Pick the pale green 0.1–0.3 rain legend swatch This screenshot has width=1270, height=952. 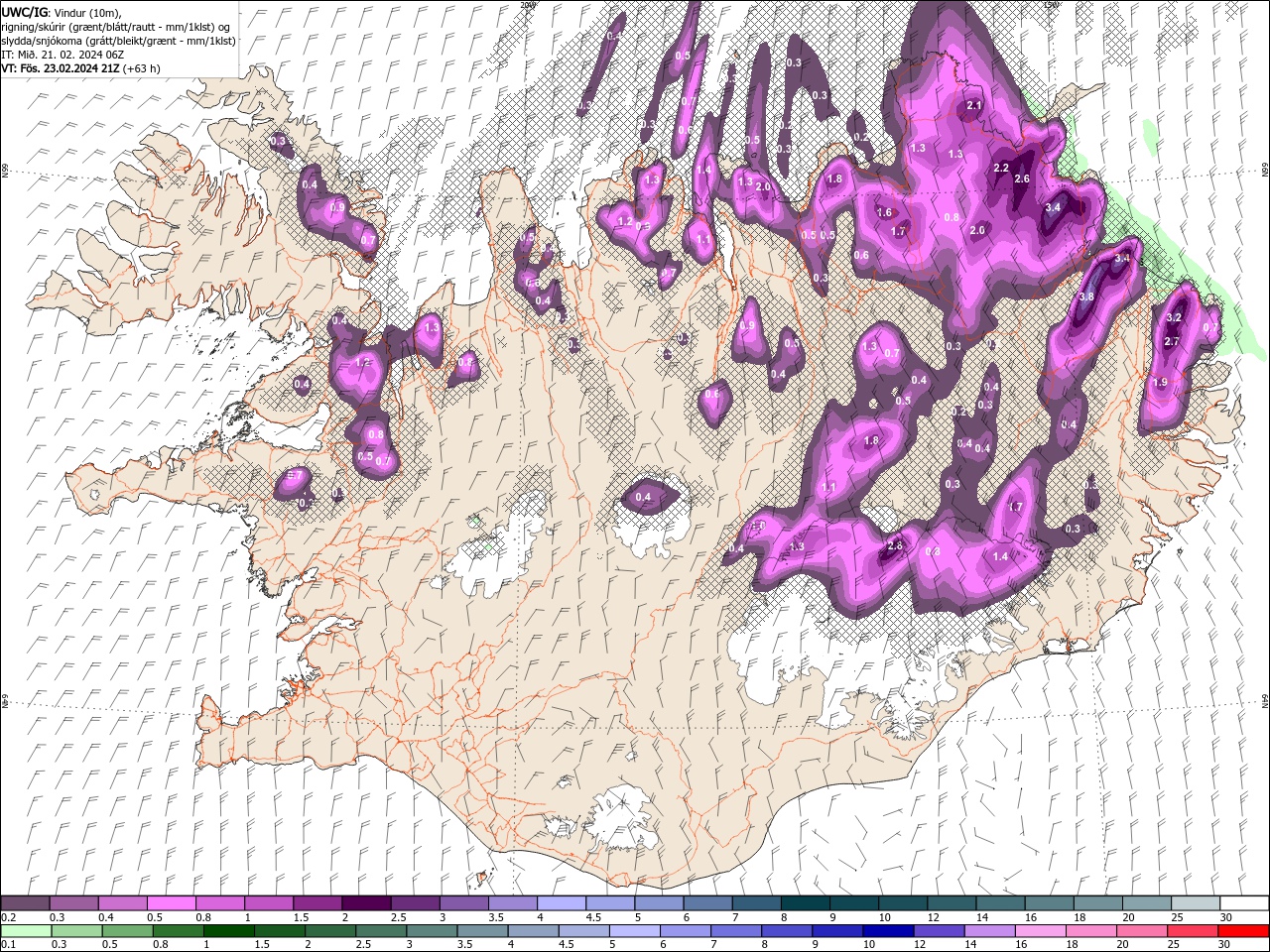click(x=26, y=931)
